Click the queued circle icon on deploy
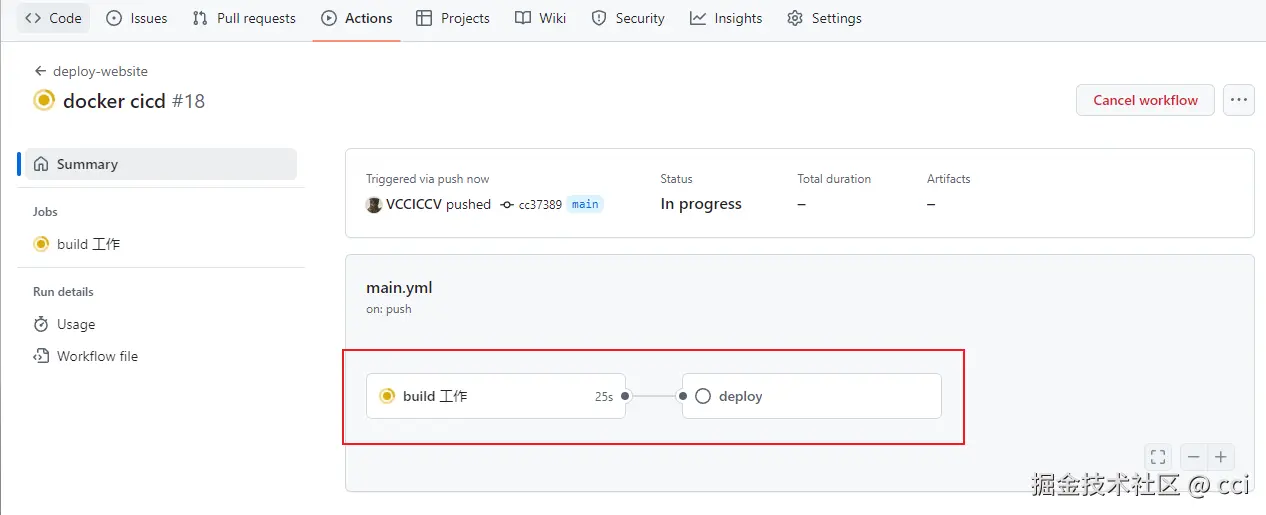This screenshot has height=515, width=1266. pos(703,396)
